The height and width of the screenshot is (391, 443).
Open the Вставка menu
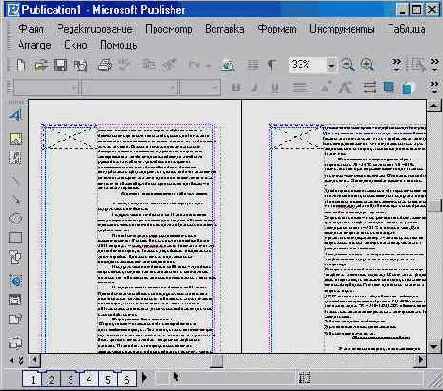point(224,29)
